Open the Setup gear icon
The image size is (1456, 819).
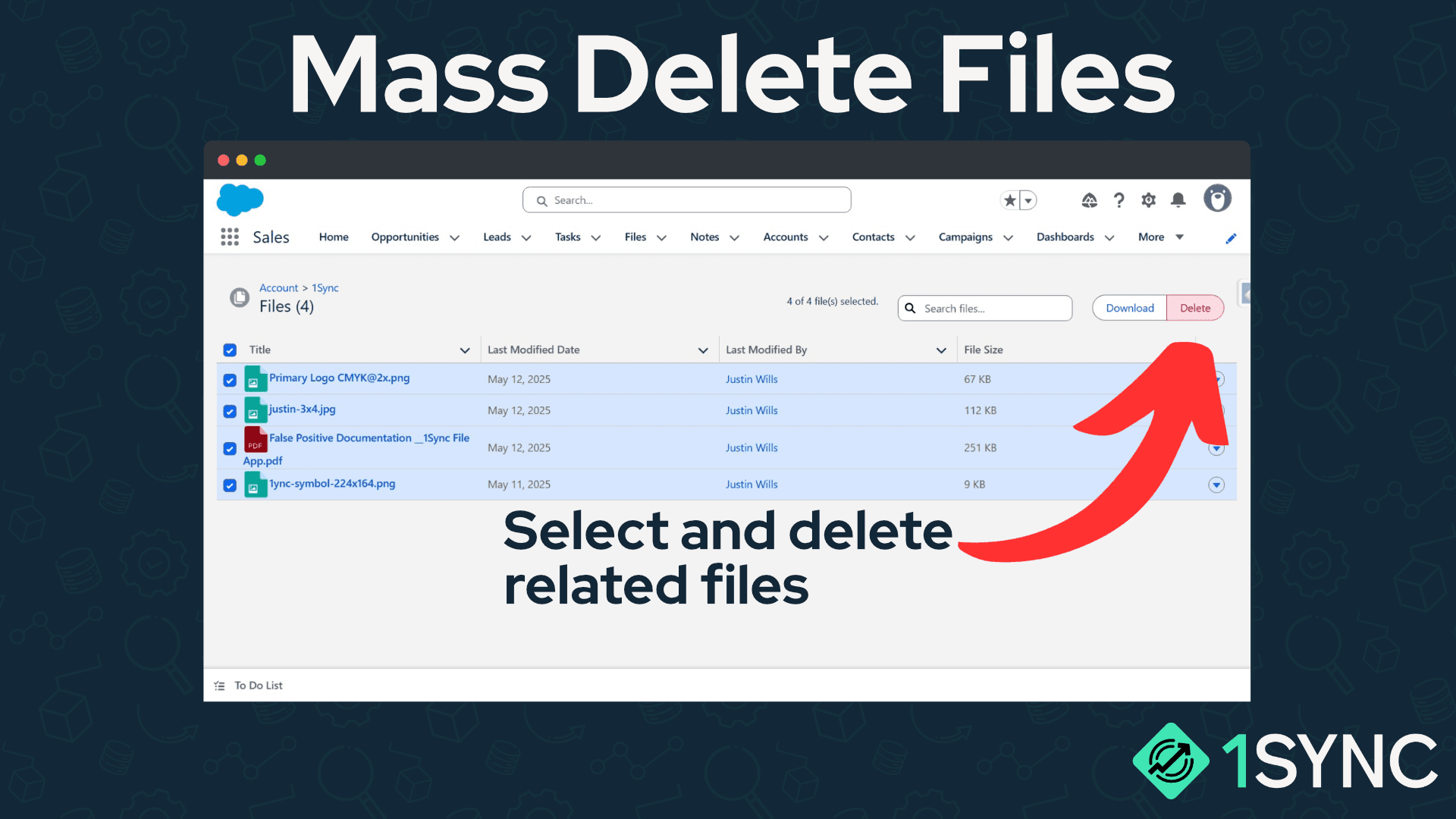pyautogui.click(x=1148, y=200)
